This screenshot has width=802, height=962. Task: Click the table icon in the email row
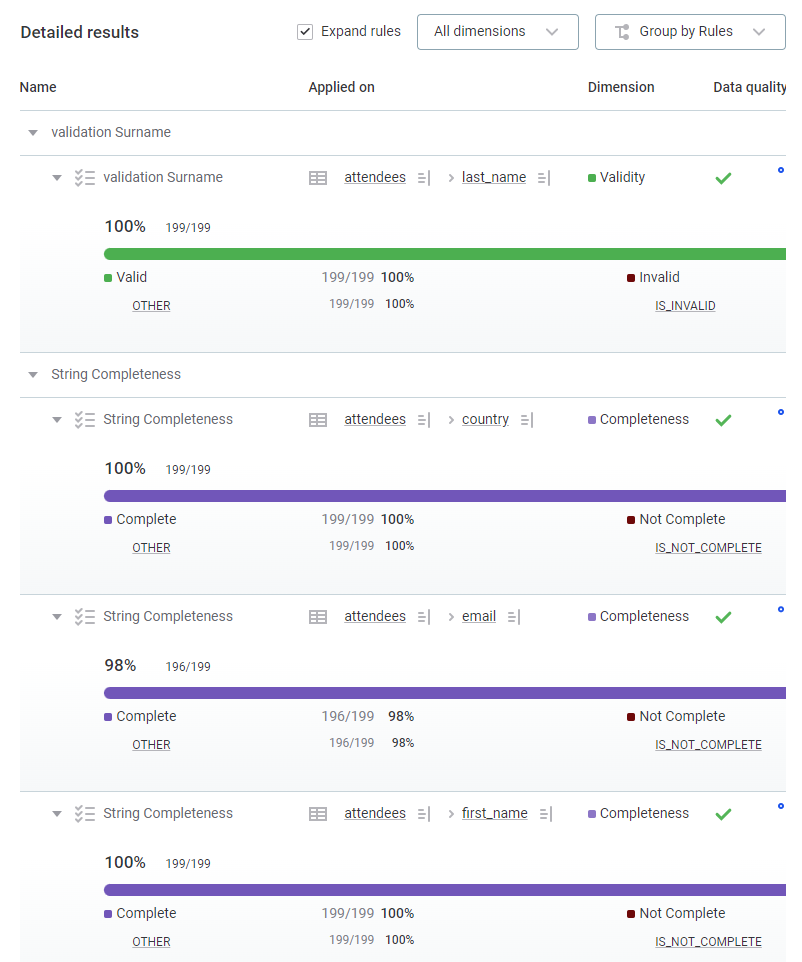click(x=318, y=617)
